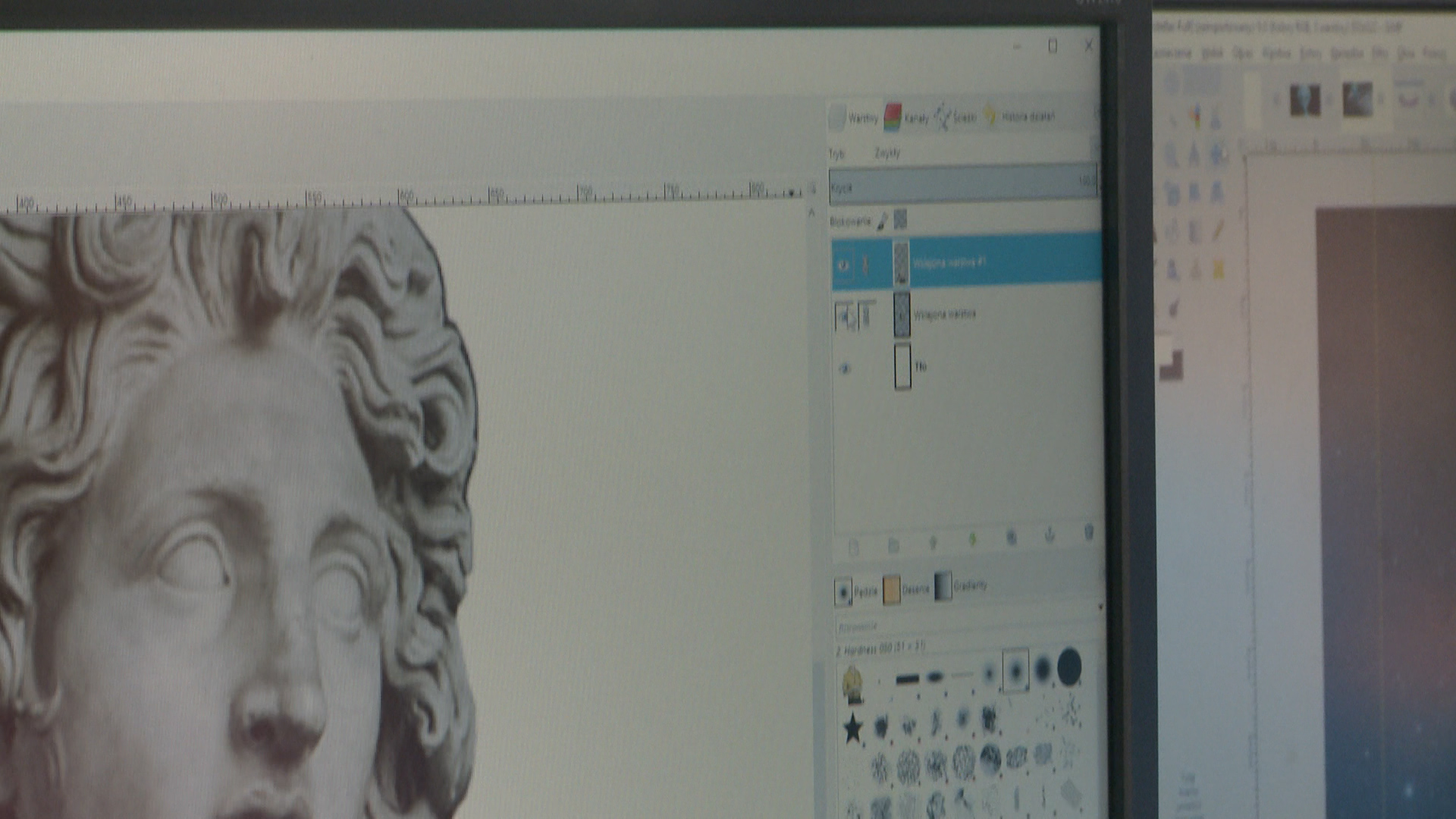Click the thumbnail of the second Wklejona warstwa layer

click(902, 315)
